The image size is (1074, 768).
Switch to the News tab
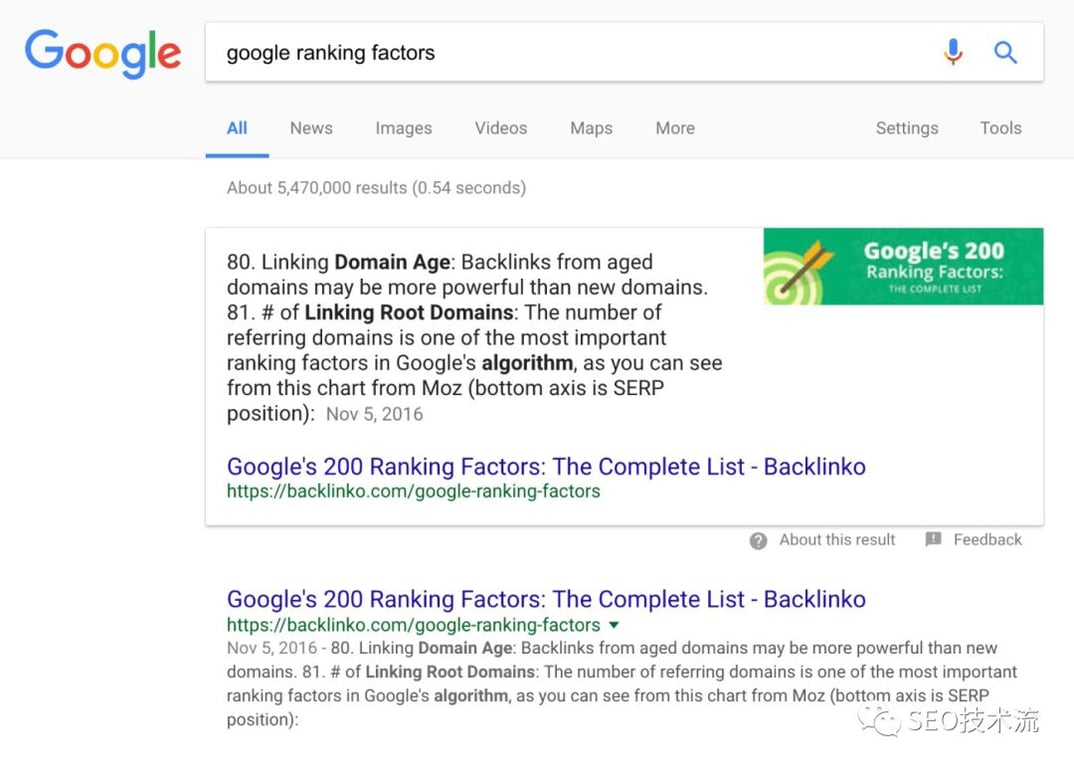click(311, 128)
